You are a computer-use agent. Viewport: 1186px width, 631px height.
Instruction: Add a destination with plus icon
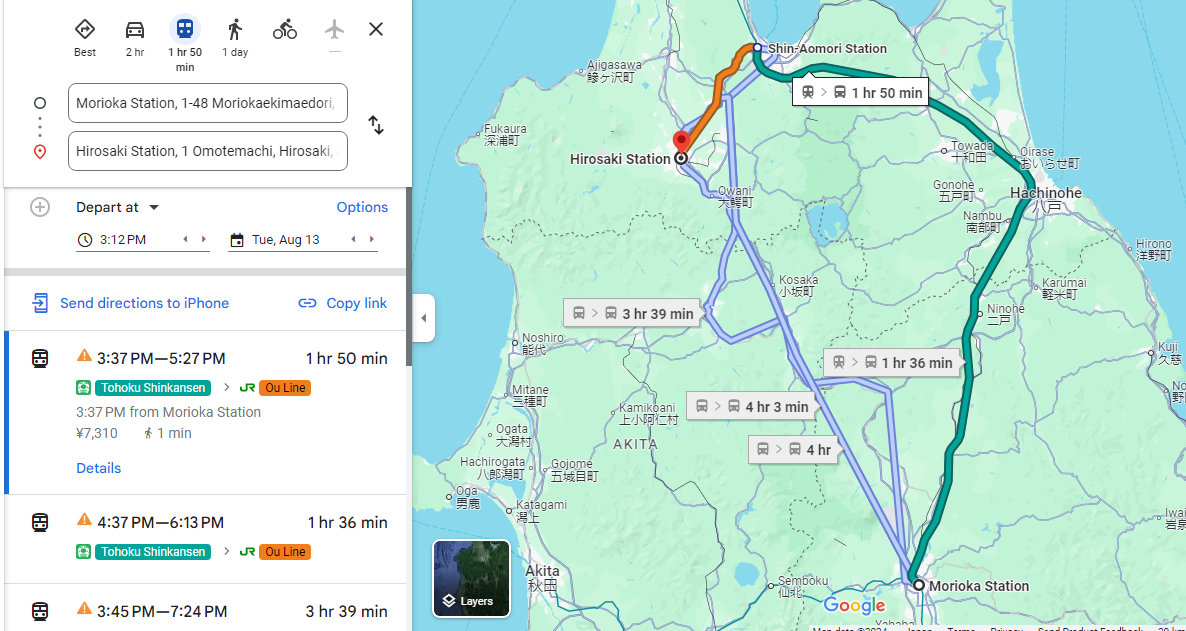[x=39, y=207]
